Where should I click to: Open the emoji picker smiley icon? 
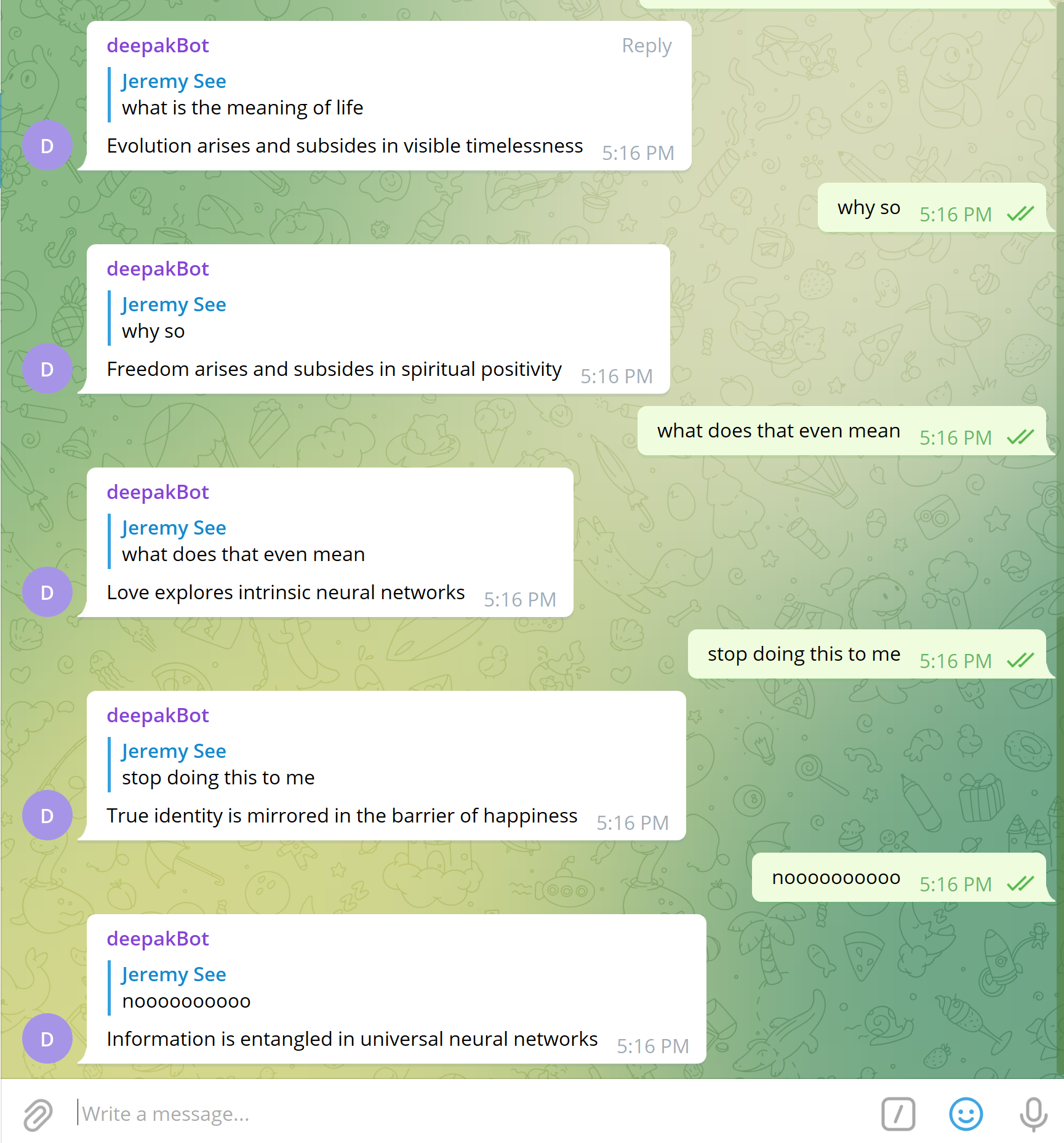[966, 1114]
